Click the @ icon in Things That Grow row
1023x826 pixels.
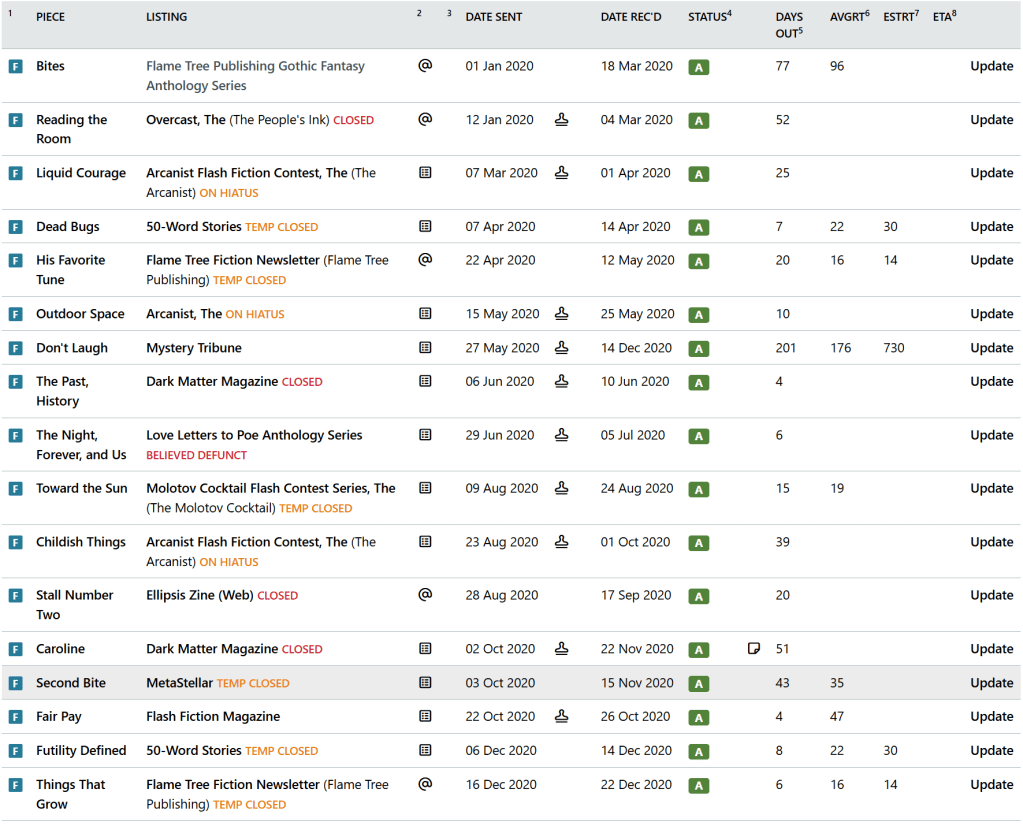point(425,784)
